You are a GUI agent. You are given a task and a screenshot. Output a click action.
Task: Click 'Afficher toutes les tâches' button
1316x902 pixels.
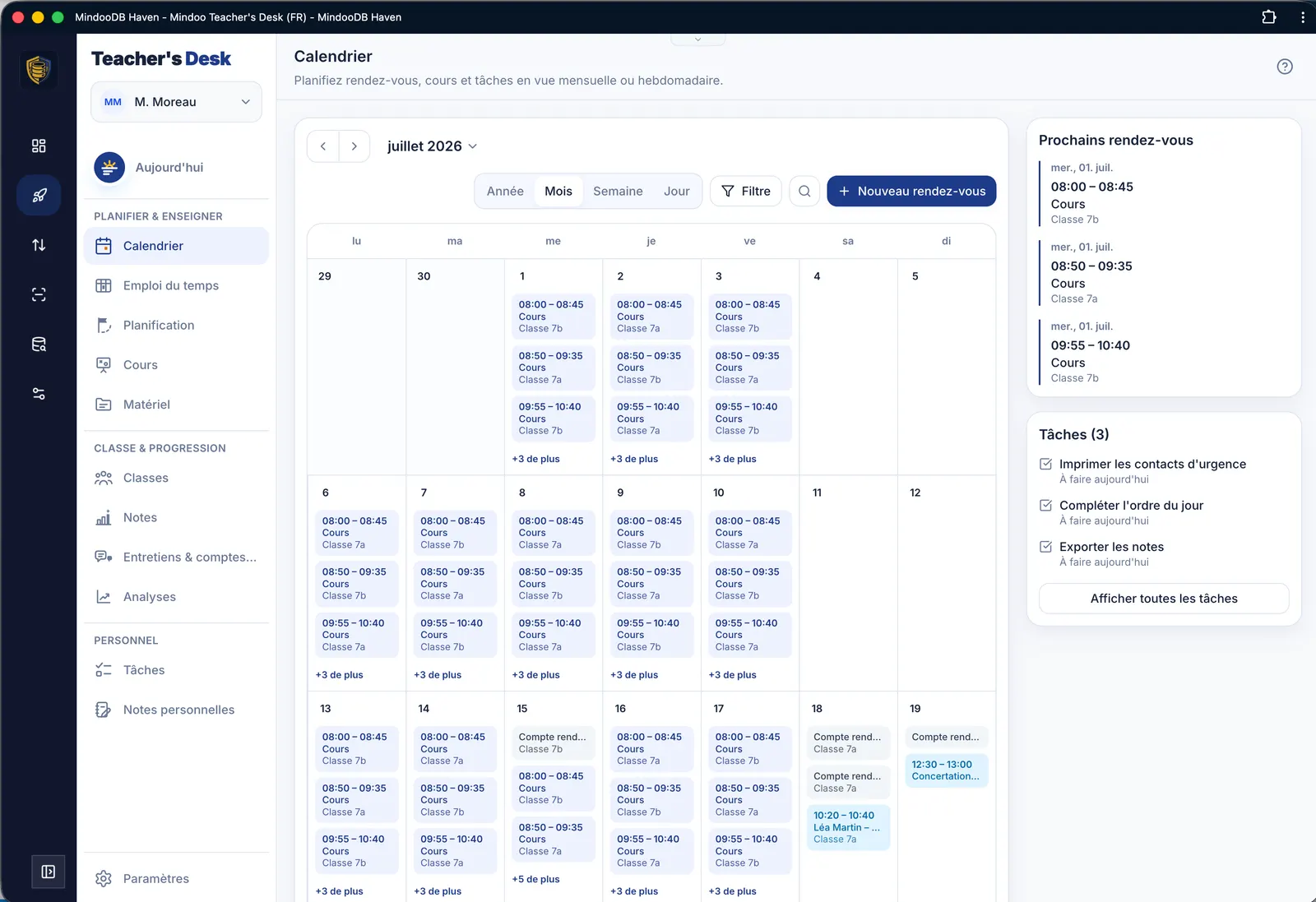(1164, 599)
